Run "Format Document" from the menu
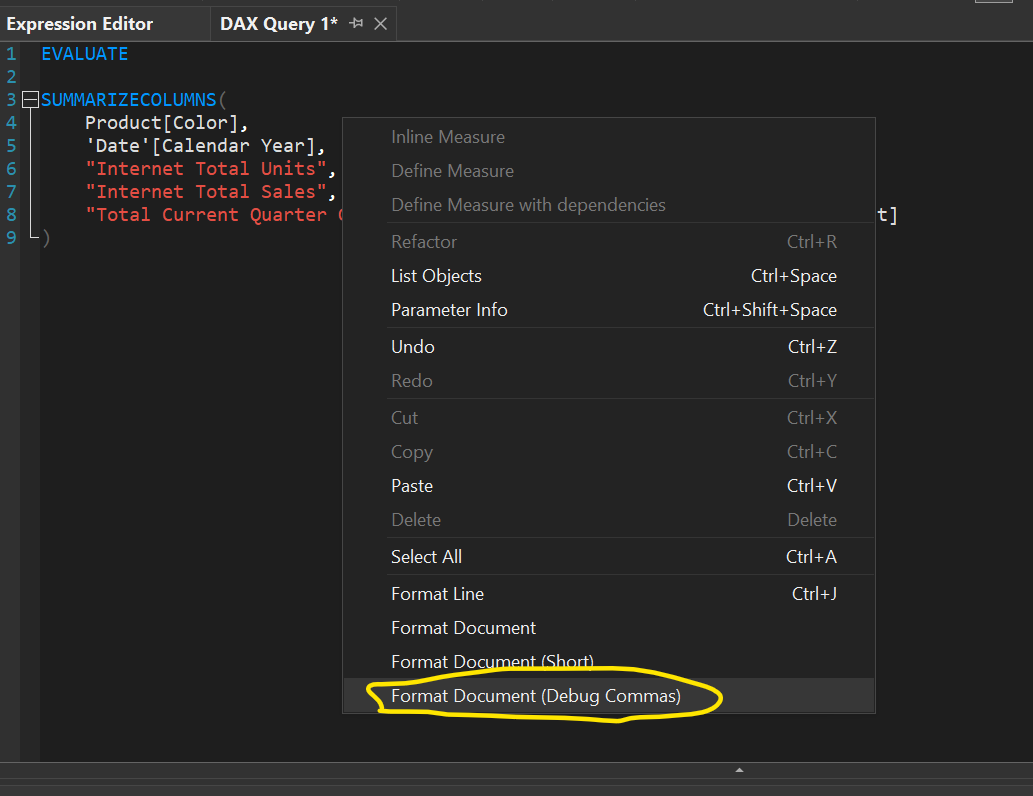The image size is (1033, 796). [463, 627]
